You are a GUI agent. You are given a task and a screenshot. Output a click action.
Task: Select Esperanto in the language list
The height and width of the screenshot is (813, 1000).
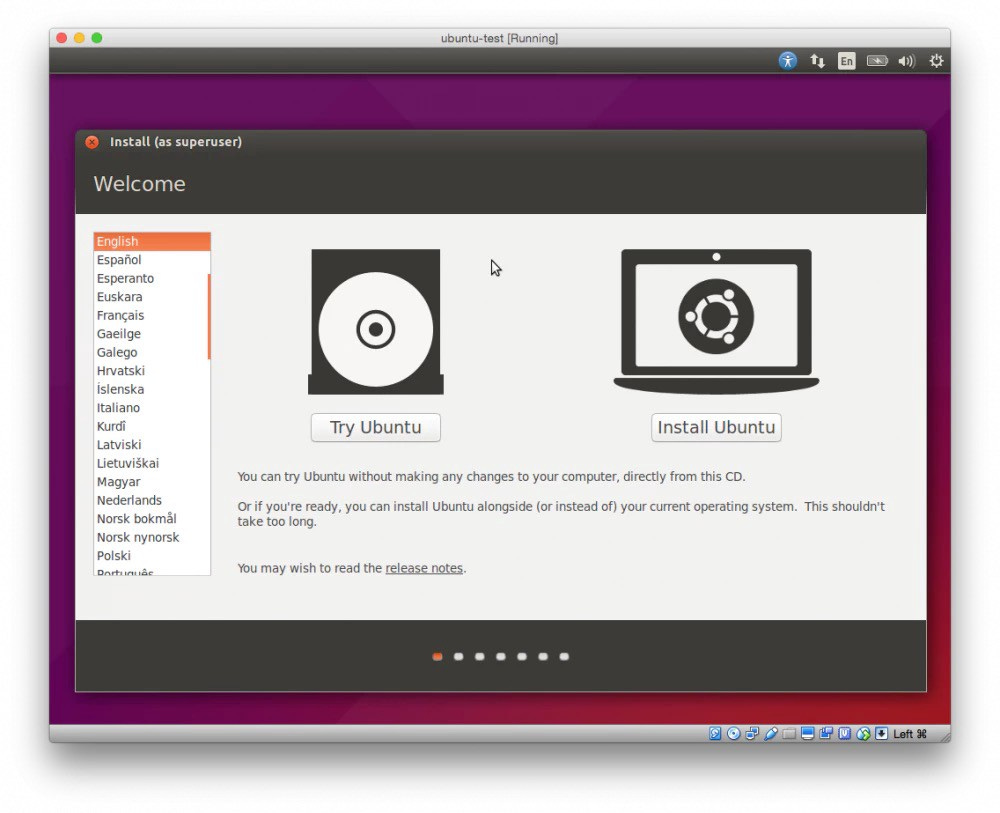152,279
